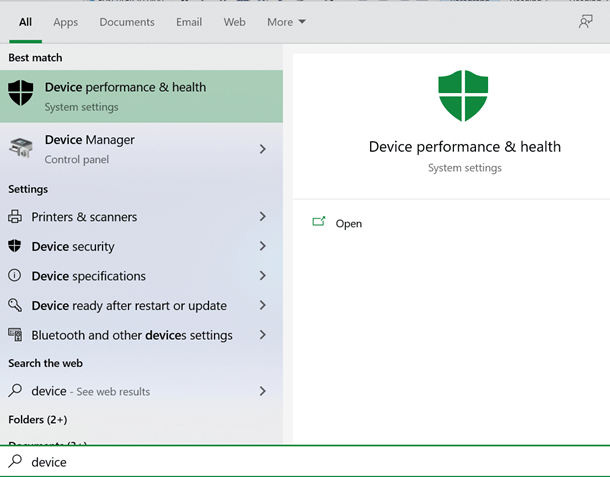The width and height of the screenshot is (610, 477).
Task: Select device - See web results
Action: [x=141, y=391]
